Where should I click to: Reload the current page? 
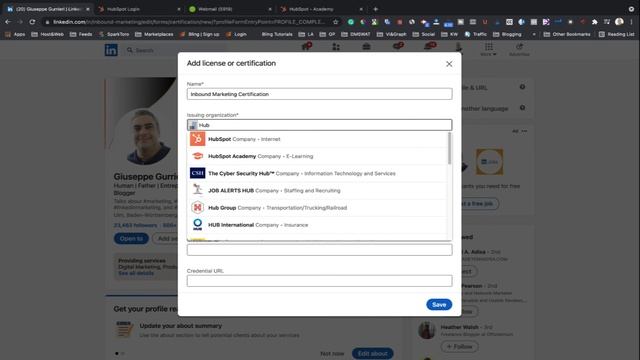pos(32,22)
